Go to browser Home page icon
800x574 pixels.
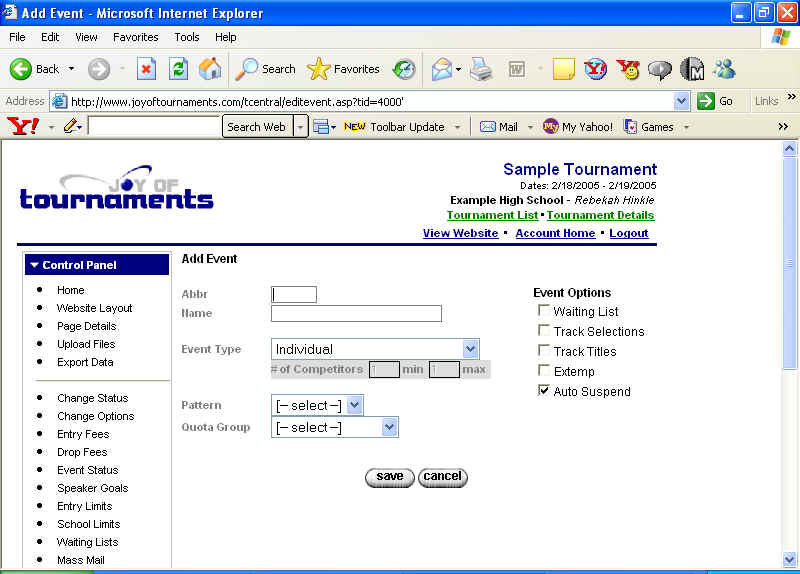click(210, 69)
